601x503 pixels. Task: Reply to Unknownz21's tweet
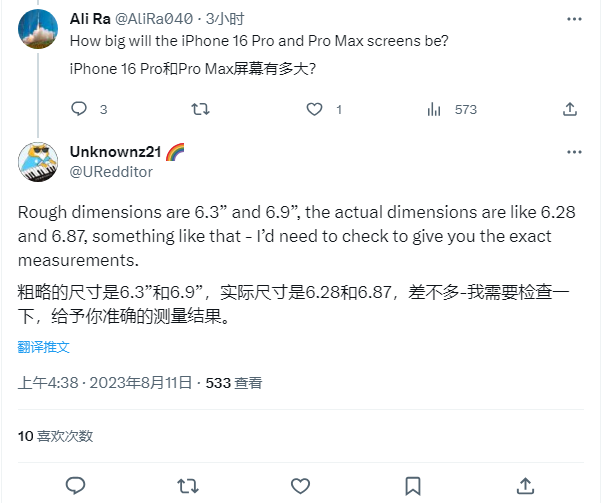click(75, 485)
